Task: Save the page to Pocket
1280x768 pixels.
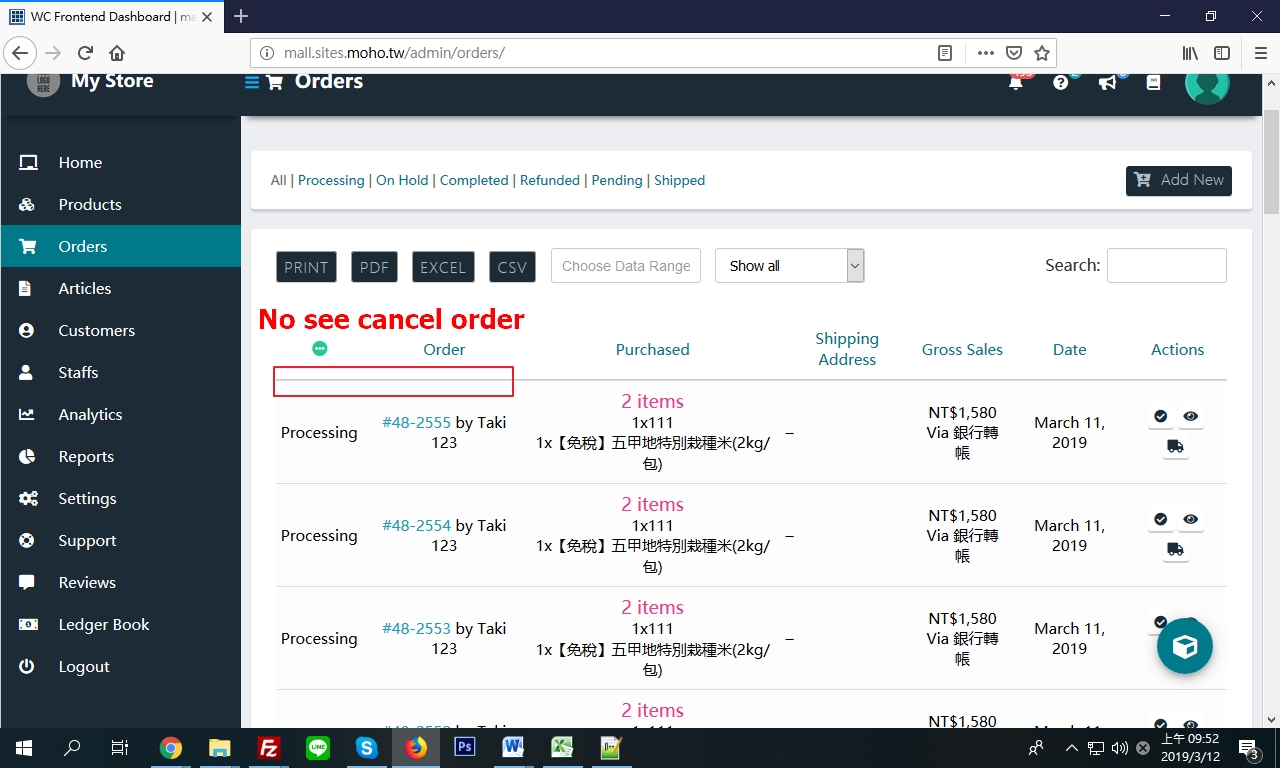Action: pos(1014,53)
